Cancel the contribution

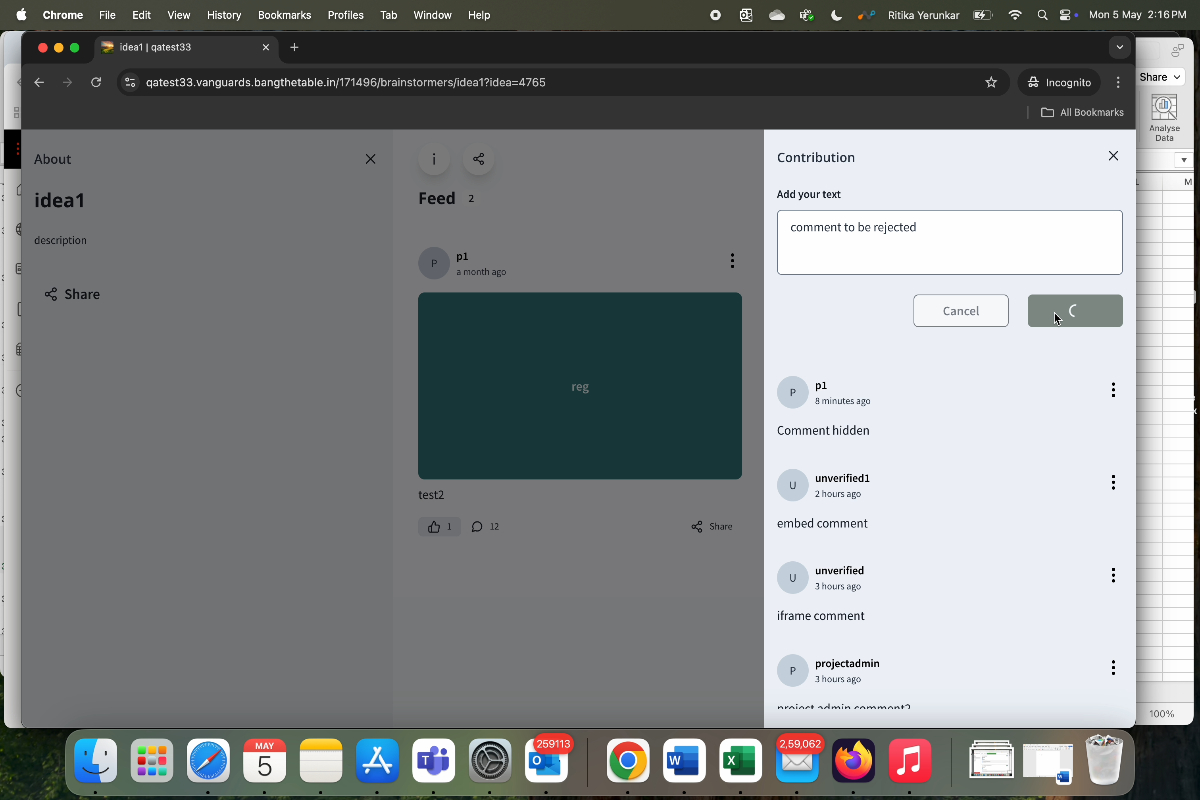961,311
